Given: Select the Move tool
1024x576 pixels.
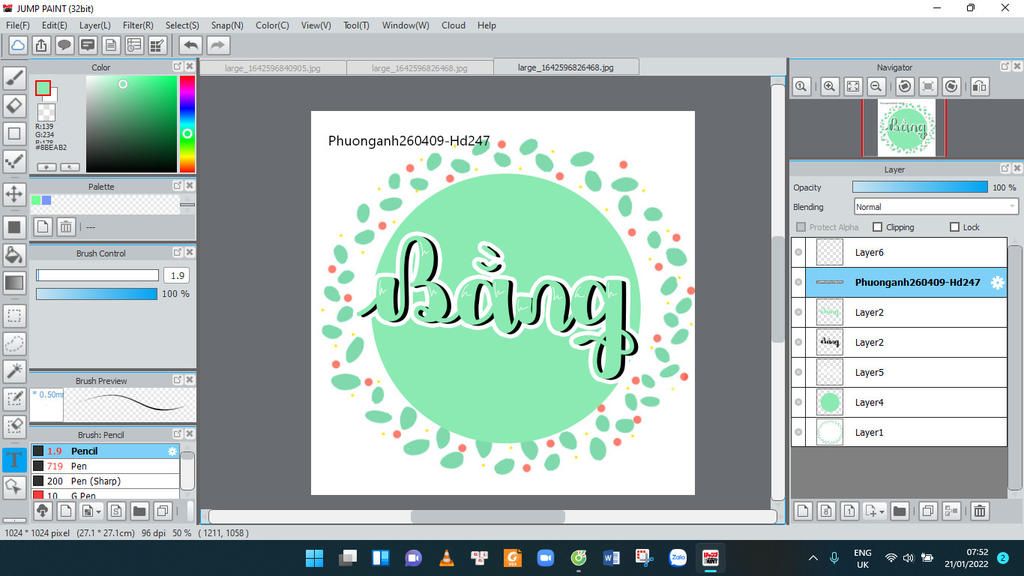Looking at the screenshot, I should point(14,194).
